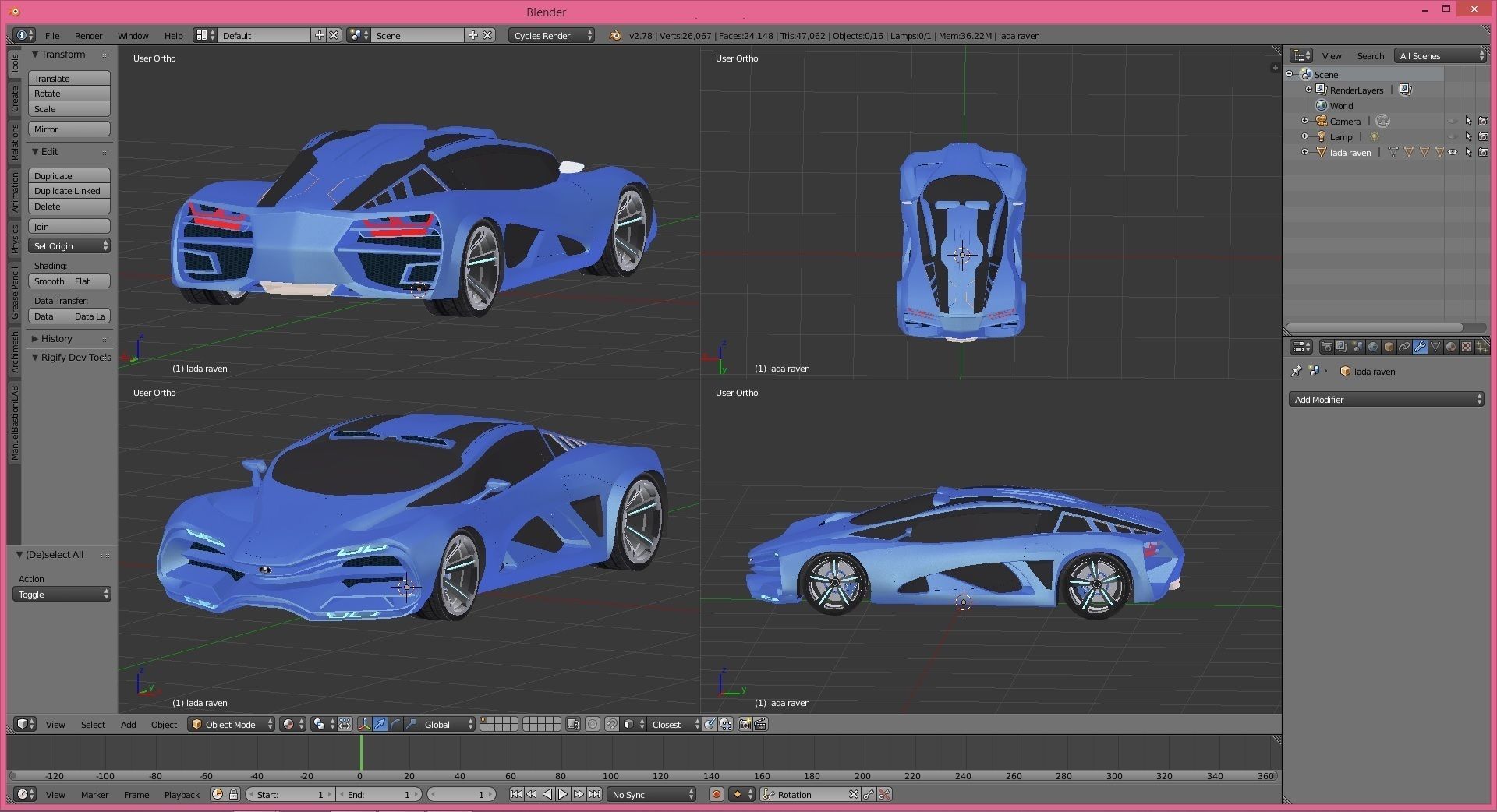Click the Smooth shading button
Image resolution: width=1497 pixels, height=812 pixels.
[x=48, y=281]
